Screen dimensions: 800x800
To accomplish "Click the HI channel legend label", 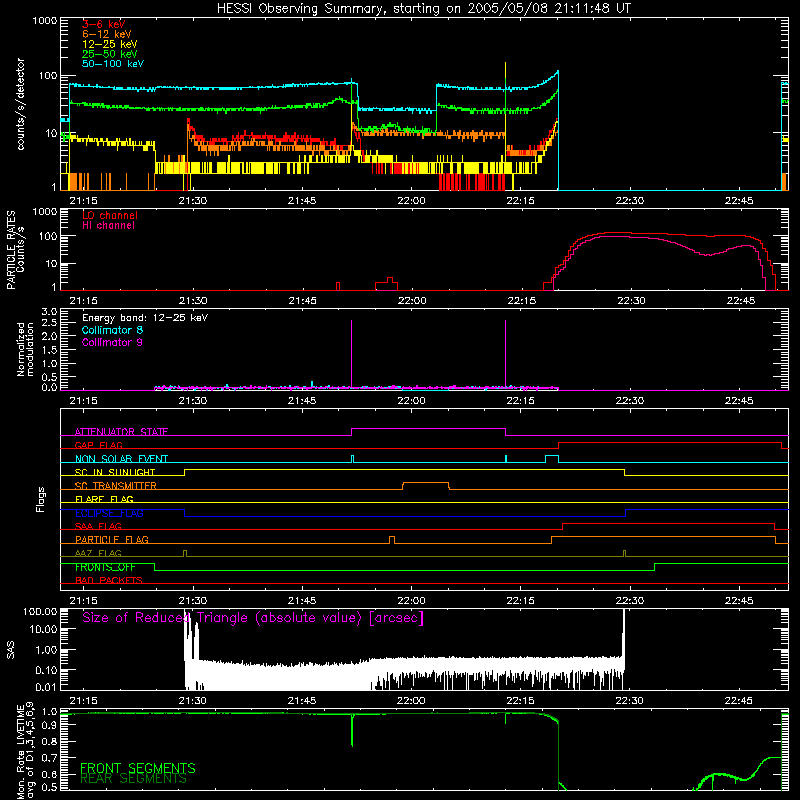I will pyautogui.click(x=108, y=226).
